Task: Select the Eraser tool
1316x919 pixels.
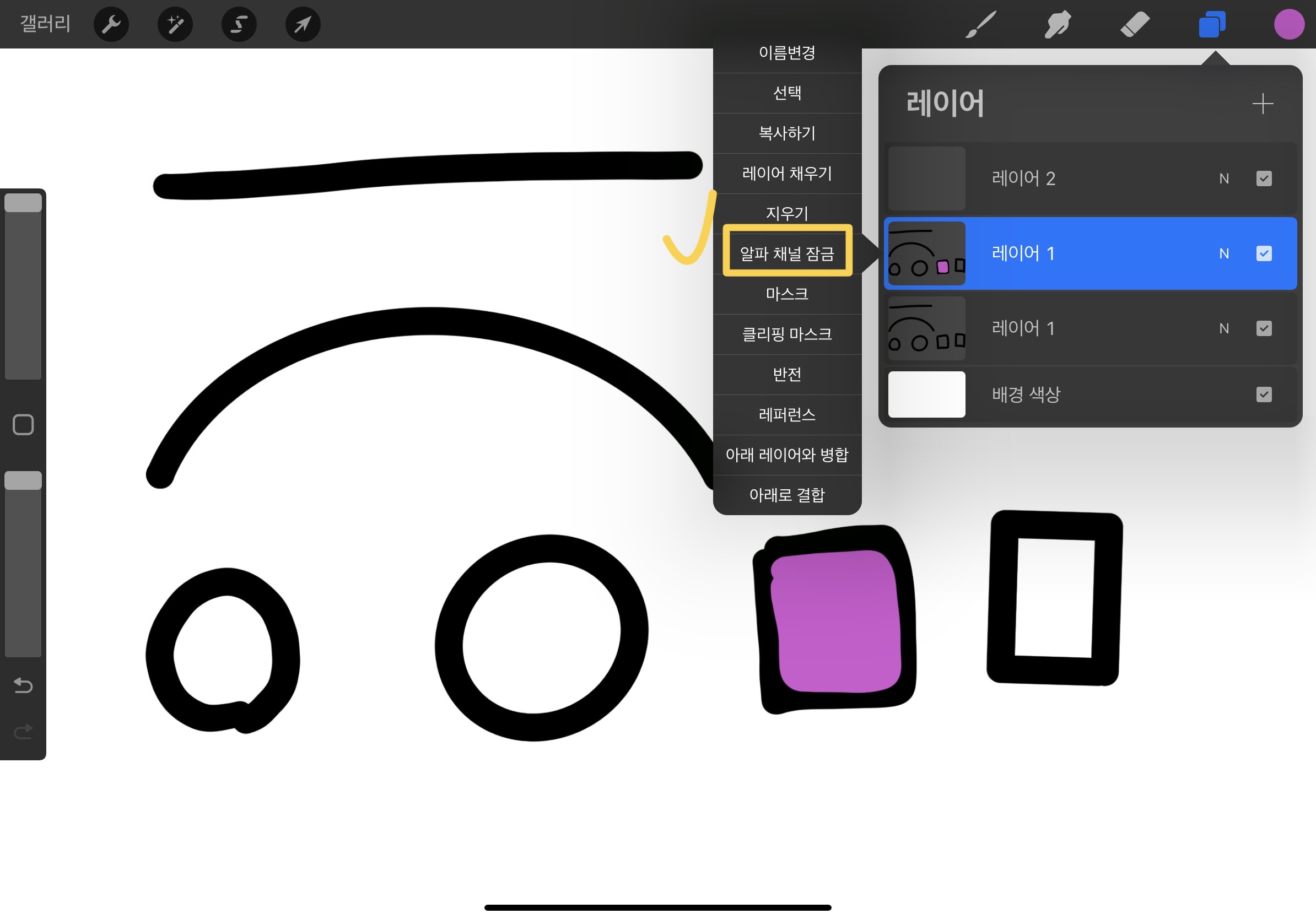Action: tap(1134, 25)
